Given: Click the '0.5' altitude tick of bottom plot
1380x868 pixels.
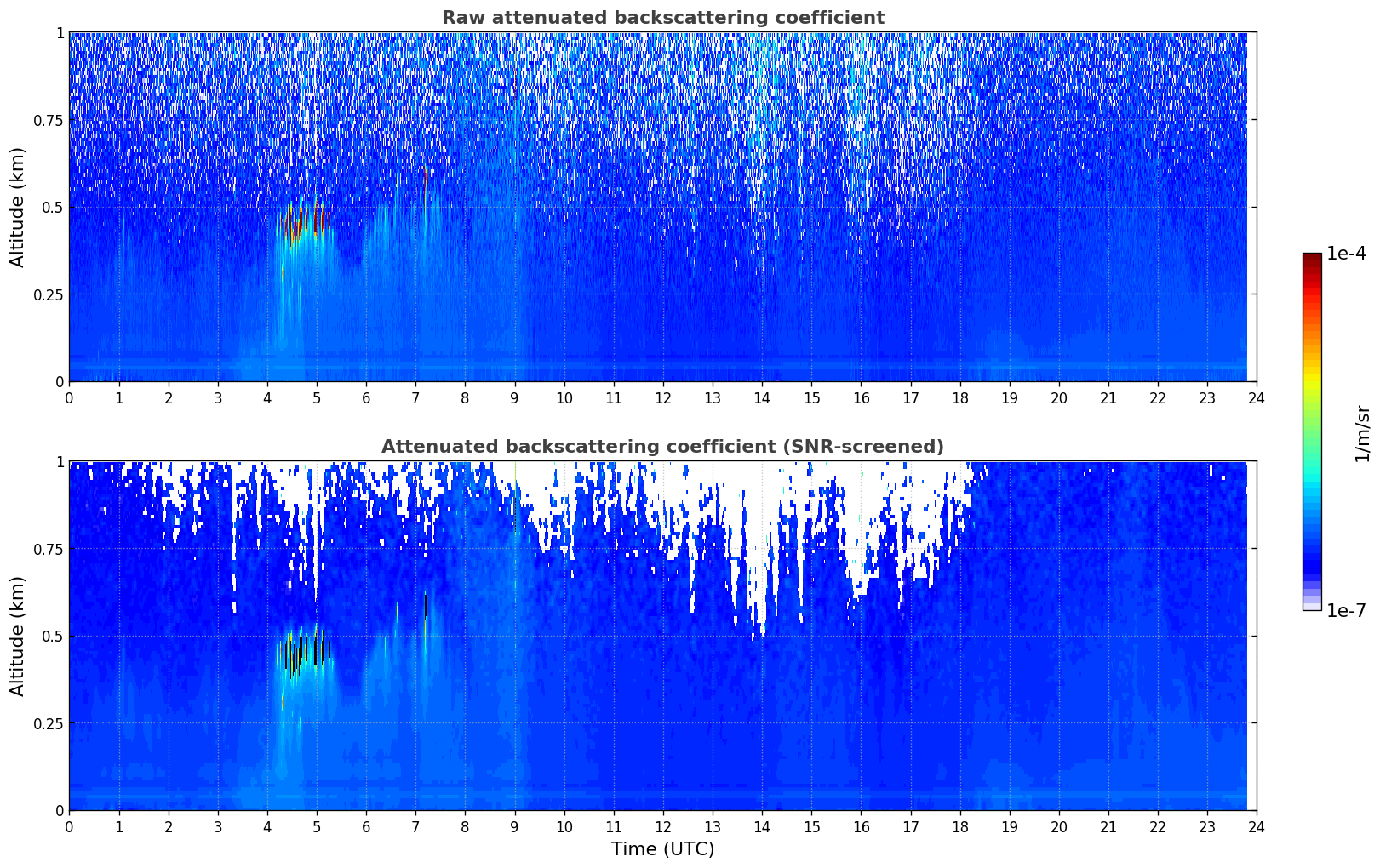Looking at the screenshot, I should point(53,636).
